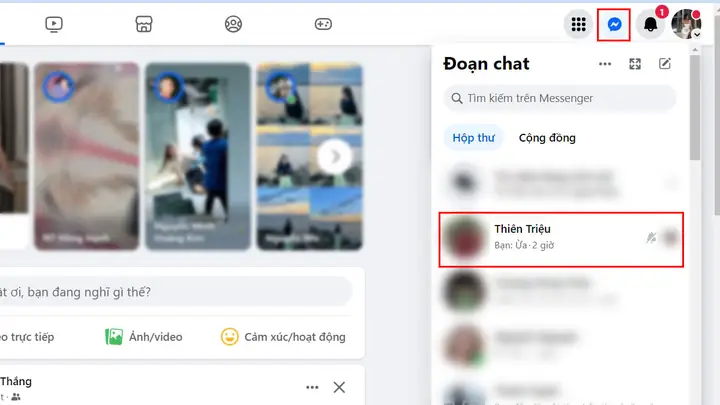Click the muted bell icon on Thiên Triệu

coord(651,237)
